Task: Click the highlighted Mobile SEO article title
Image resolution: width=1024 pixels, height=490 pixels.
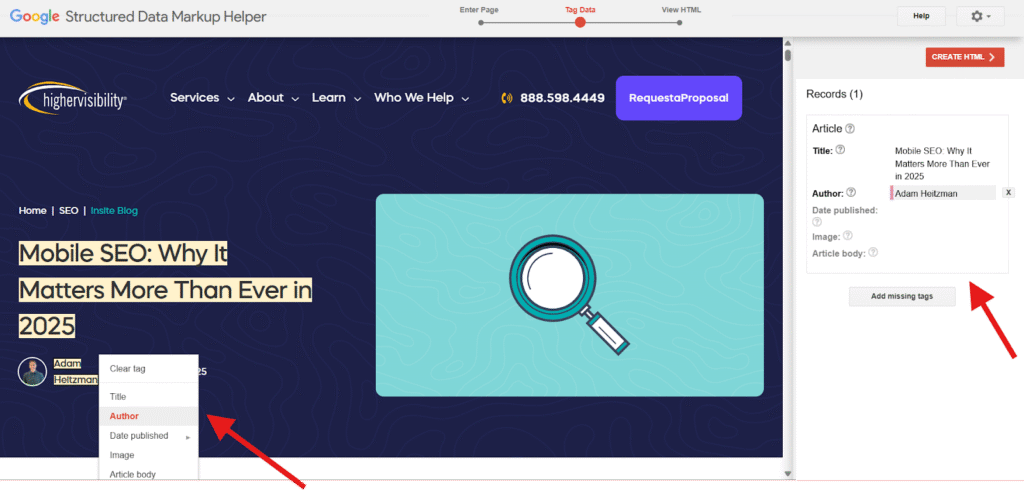Action: click(165, 289)
